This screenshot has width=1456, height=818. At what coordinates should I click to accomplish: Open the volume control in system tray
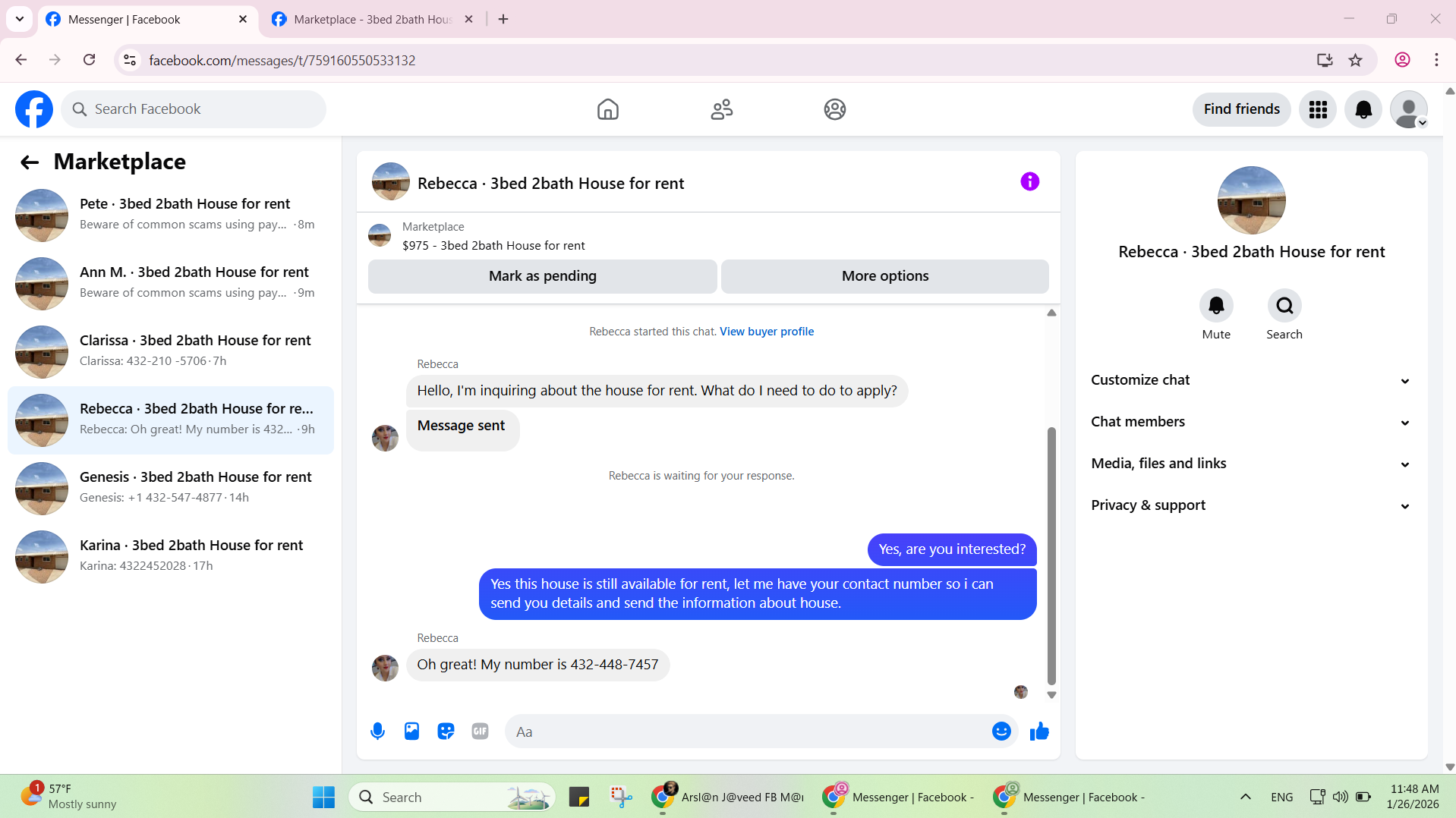click(x=1341, y=797)
